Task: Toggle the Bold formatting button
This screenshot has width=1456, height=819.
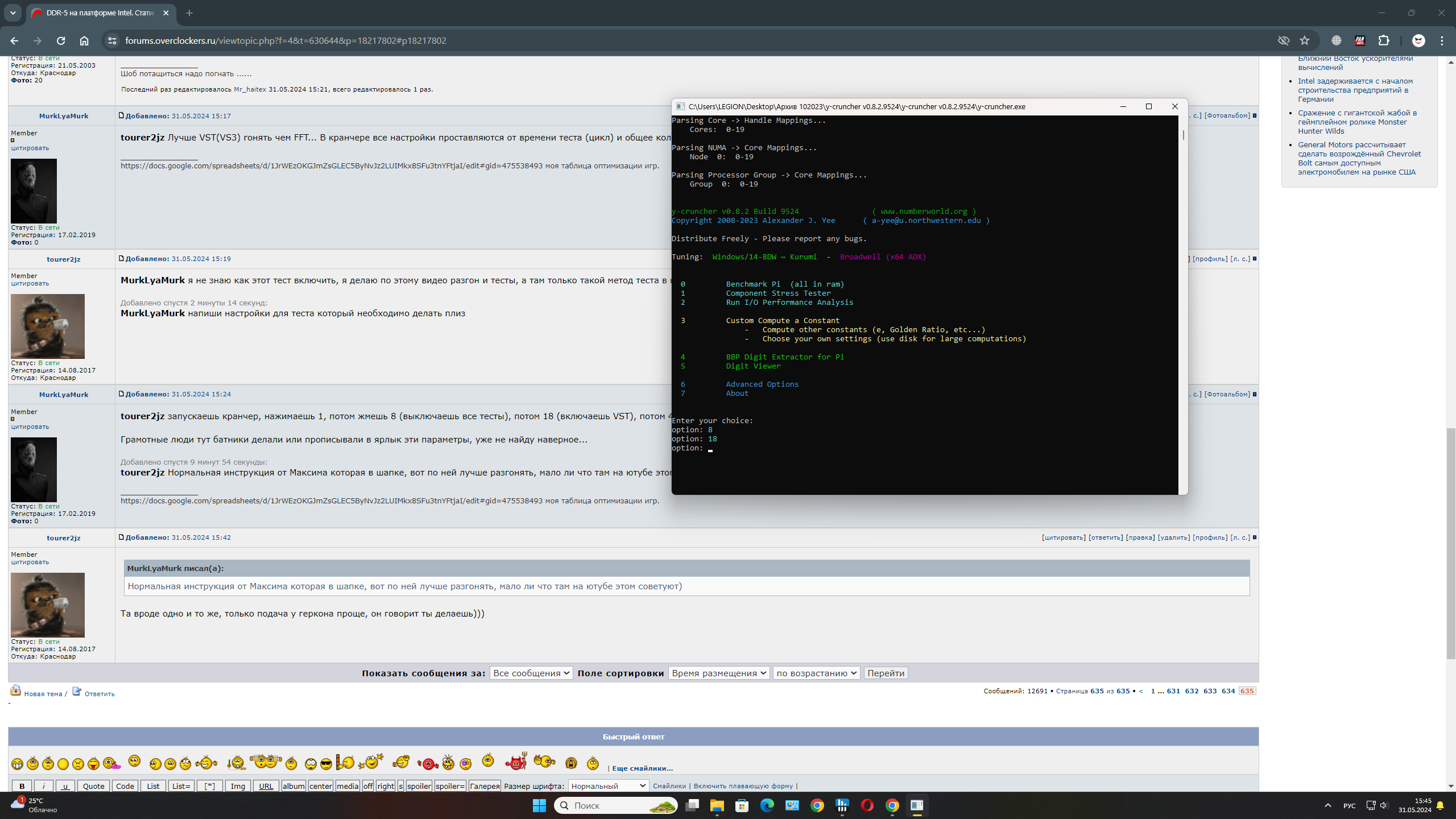Action: tap(22, 786)
